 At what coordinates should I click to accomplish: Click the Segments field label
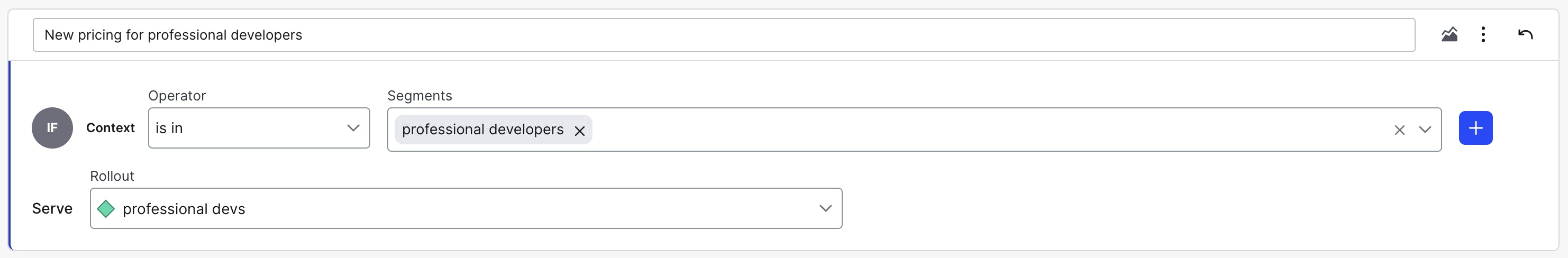click(420, 96)
